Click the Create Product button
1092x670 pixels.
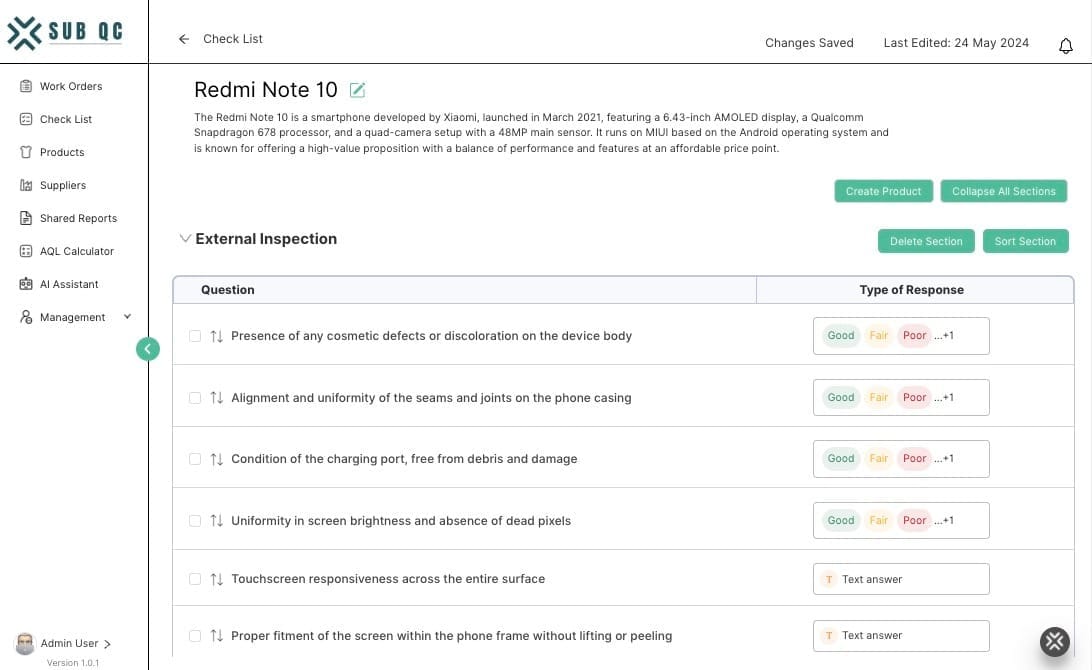click(x=883, y=192)
